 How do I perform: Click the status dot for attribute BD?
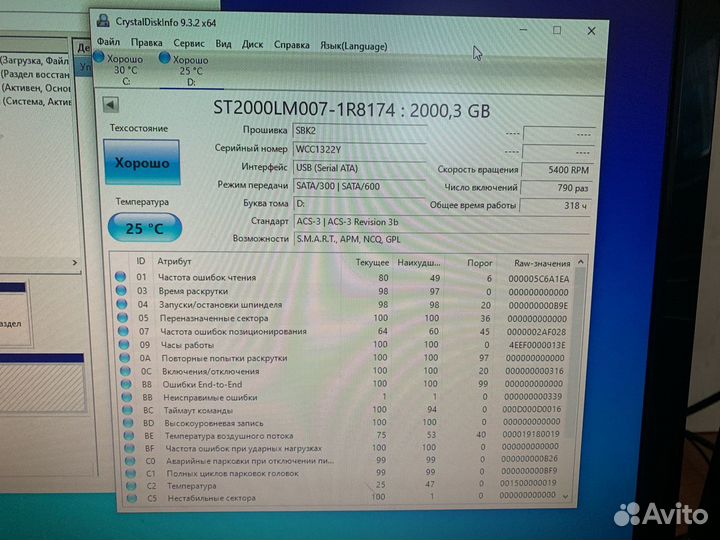129,422
